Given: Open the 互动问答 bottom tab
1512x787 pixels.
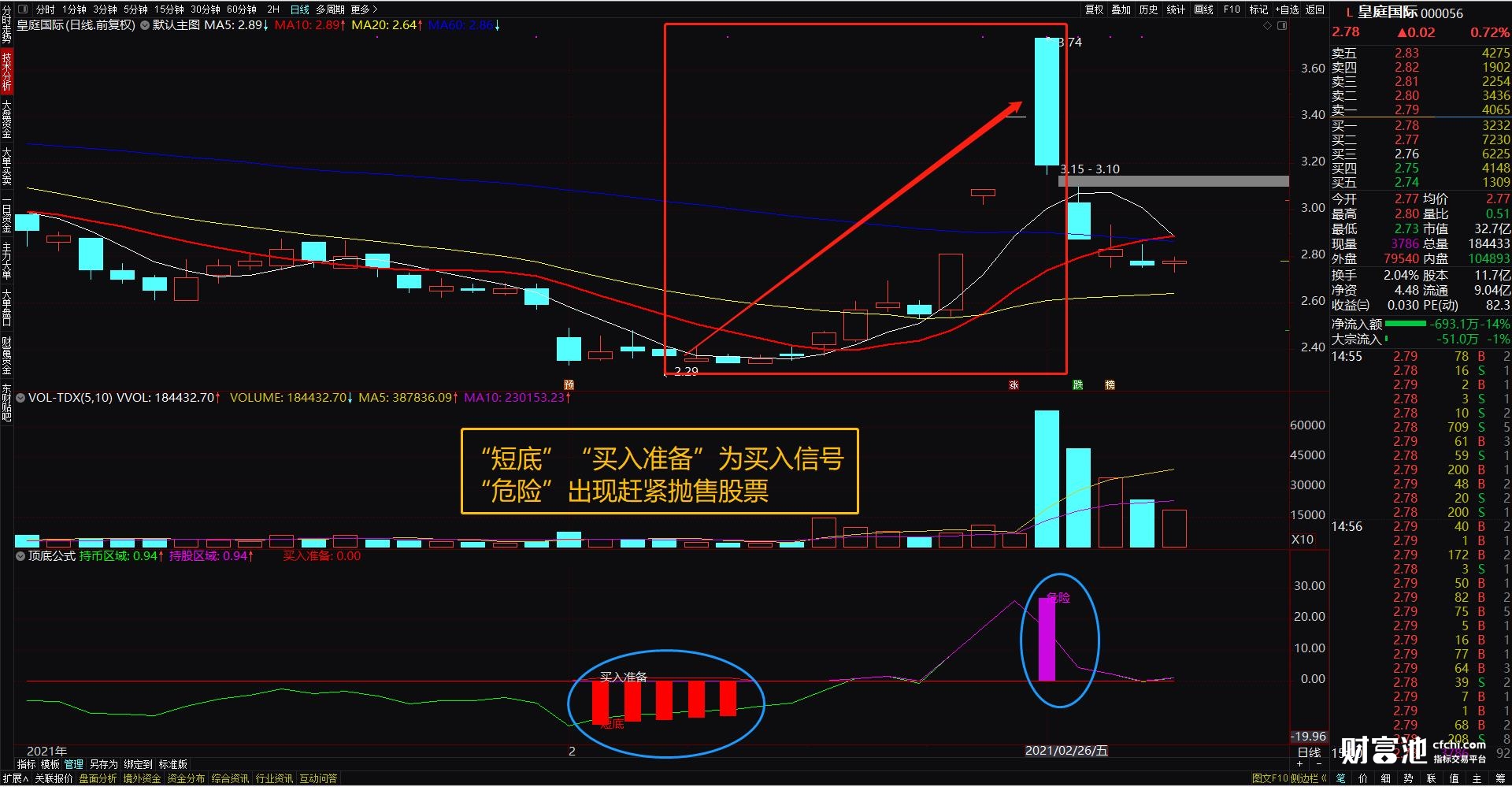Looking at the screenshot, I should point(318,779).
